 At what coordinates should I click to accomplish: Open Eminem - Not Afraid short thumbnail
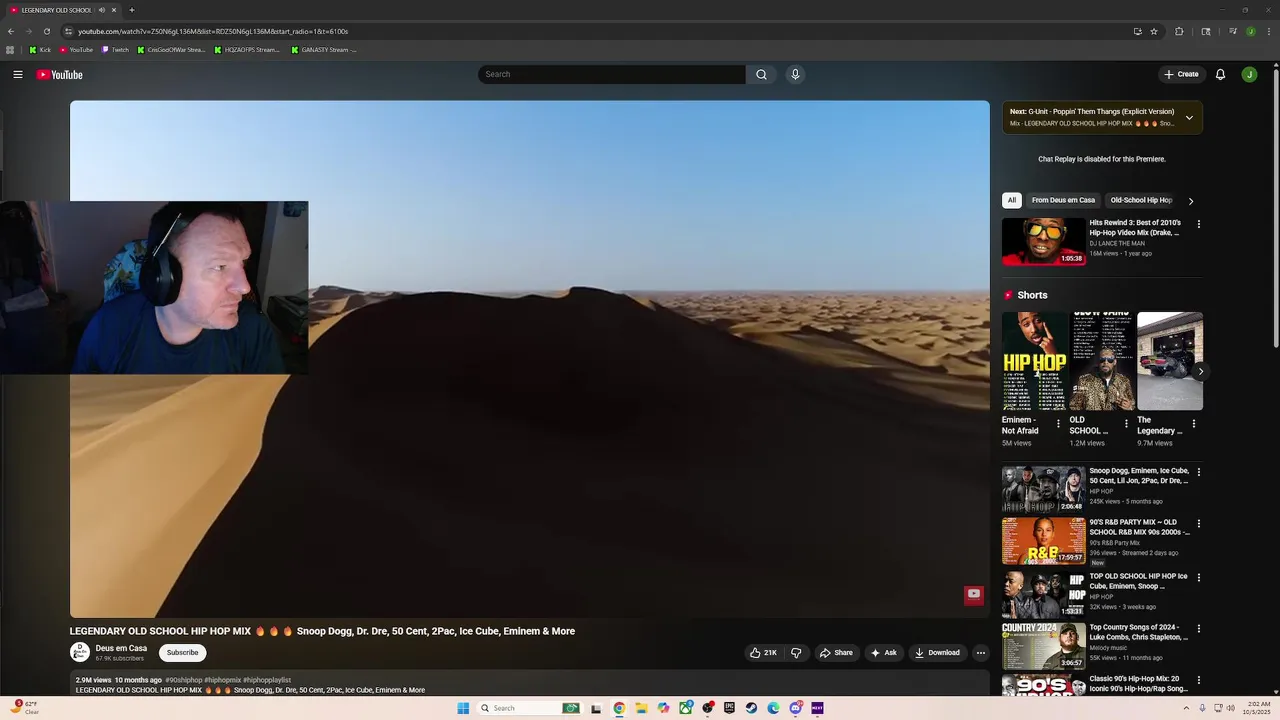pyautogui.click(x=1034, y=361)
